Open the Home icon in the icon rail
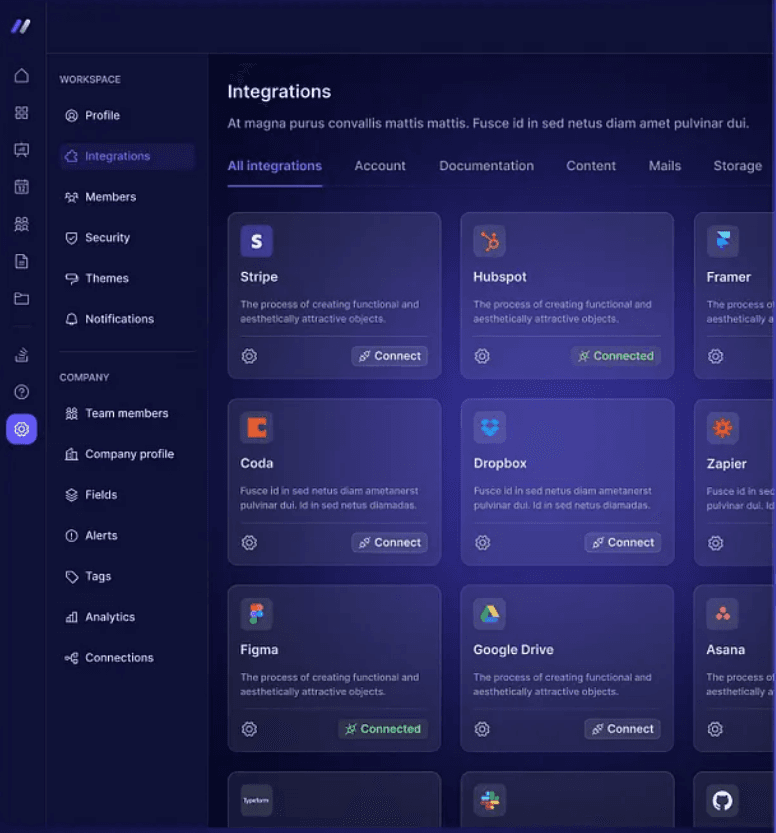Viewport: 776px width, 833px height. pos(21,76)
